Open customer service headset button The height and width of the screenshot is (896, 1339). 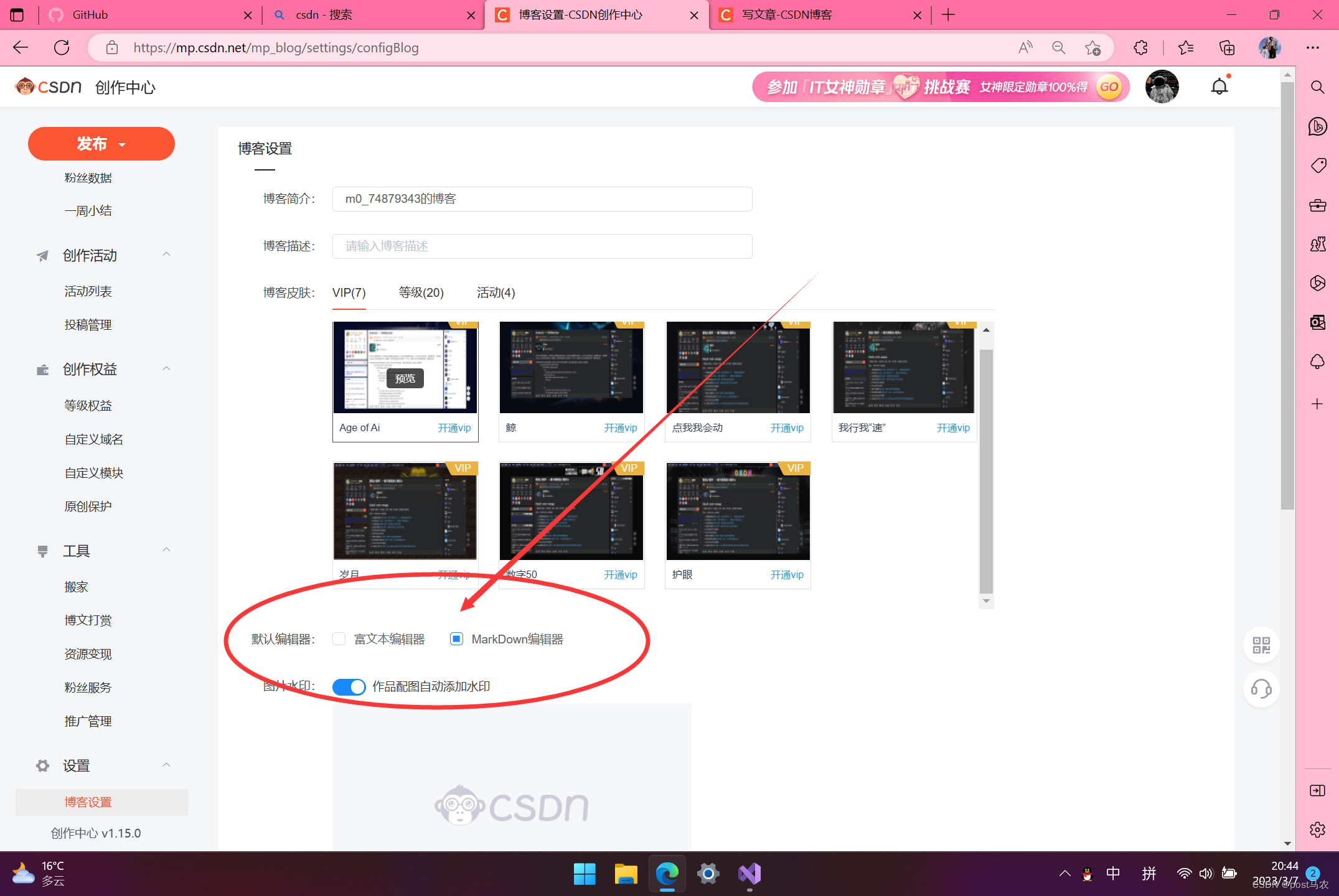click(x=1261, y=689)
